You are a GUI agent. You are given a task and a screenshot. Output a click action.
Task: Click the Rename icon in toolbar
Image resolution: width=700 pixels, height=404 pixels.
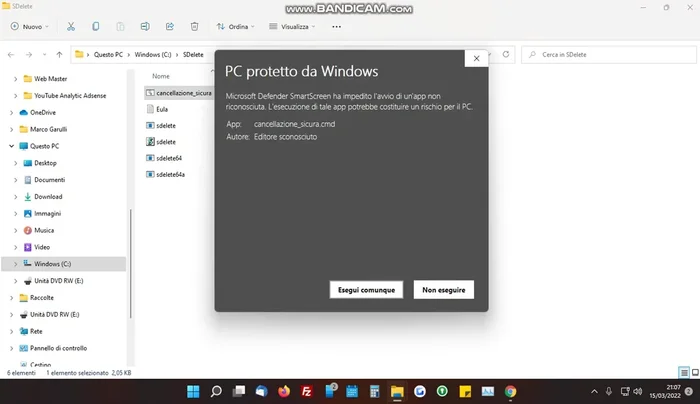click(x=145, y=26)
